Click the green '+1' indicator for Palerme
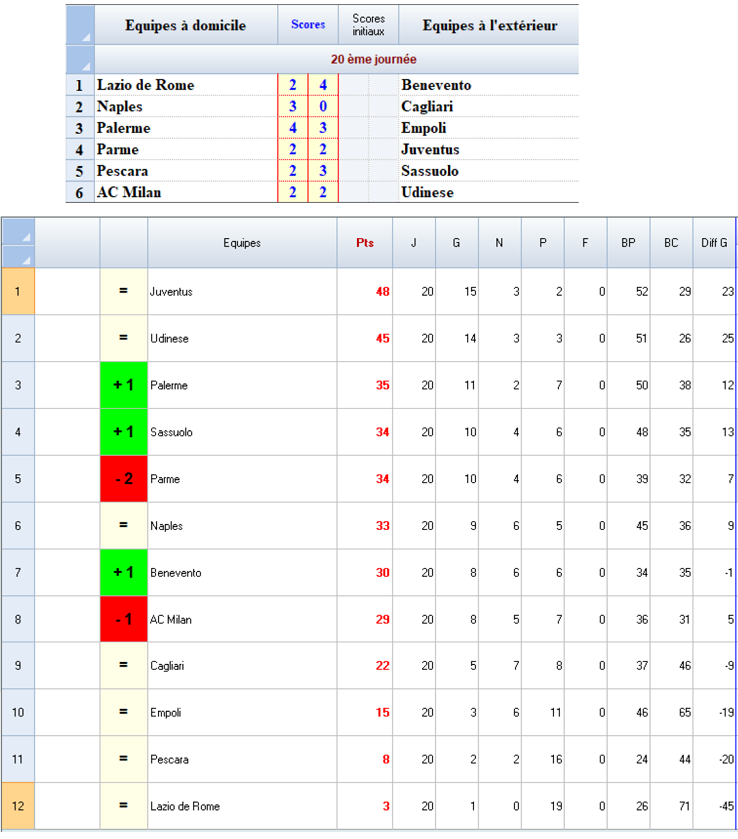Screen dimensions: 738x839 click(x=124, y=385)
